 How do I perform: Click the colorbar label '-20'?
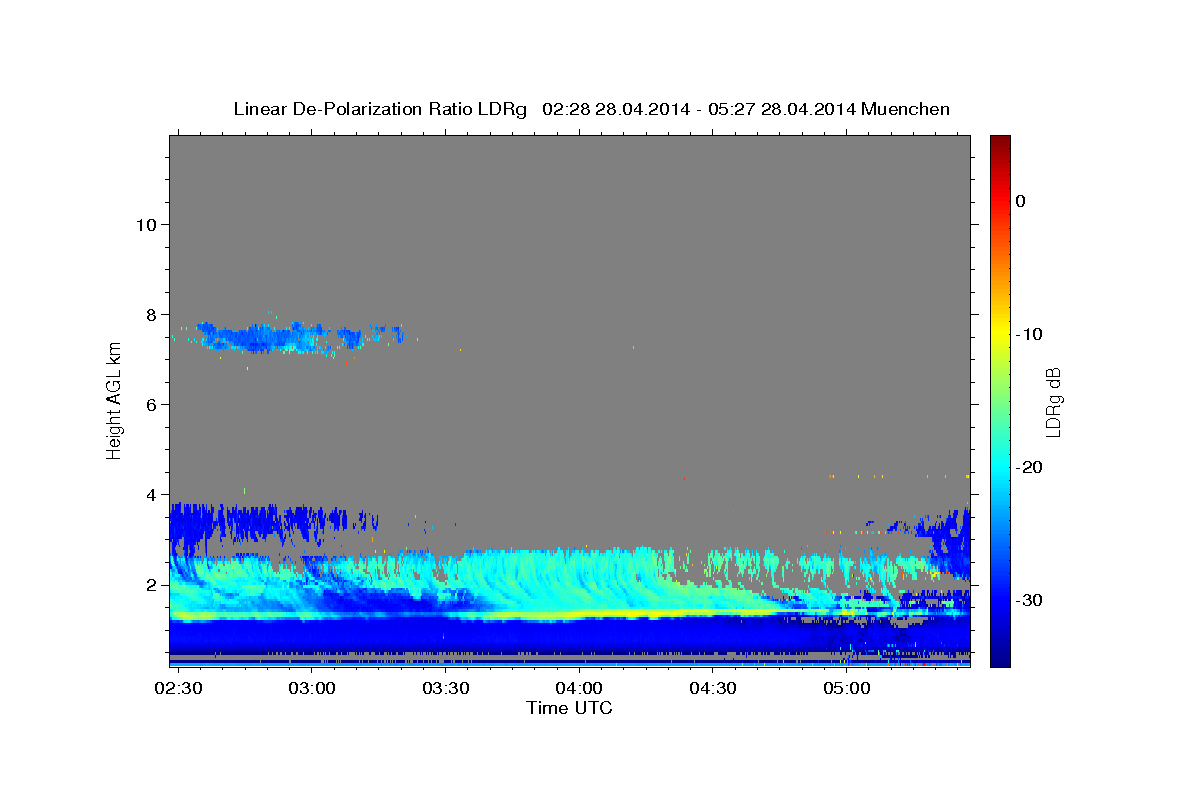click(x=1029, y=467)
